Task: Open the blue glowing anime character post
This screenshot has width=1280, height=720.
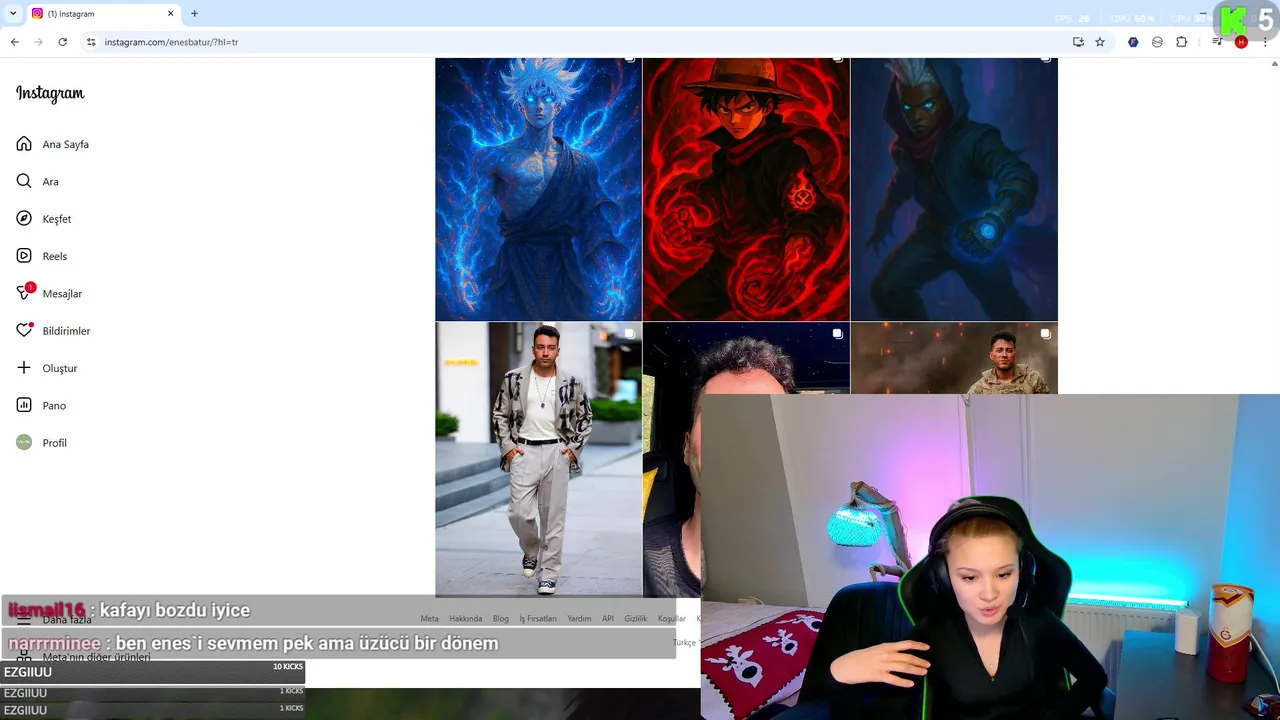Action: pos(538,189)
